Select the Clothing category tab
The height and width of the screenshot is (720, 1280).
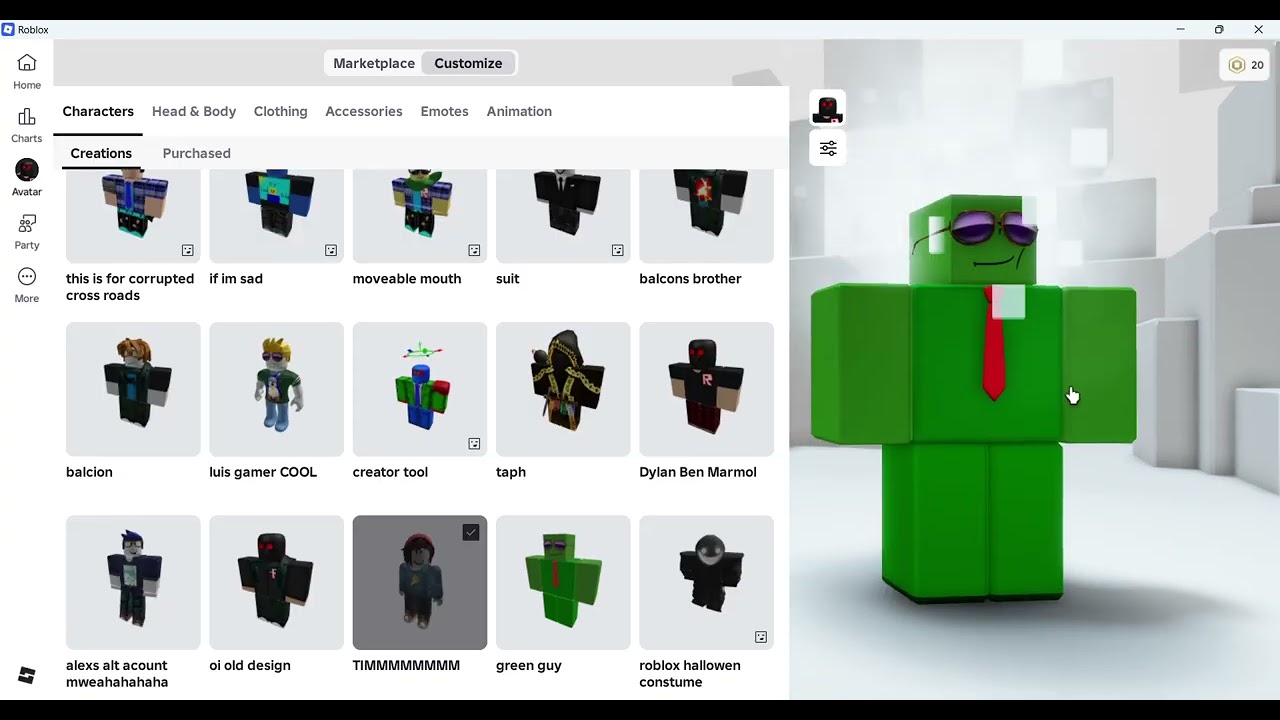pos(280,111)
